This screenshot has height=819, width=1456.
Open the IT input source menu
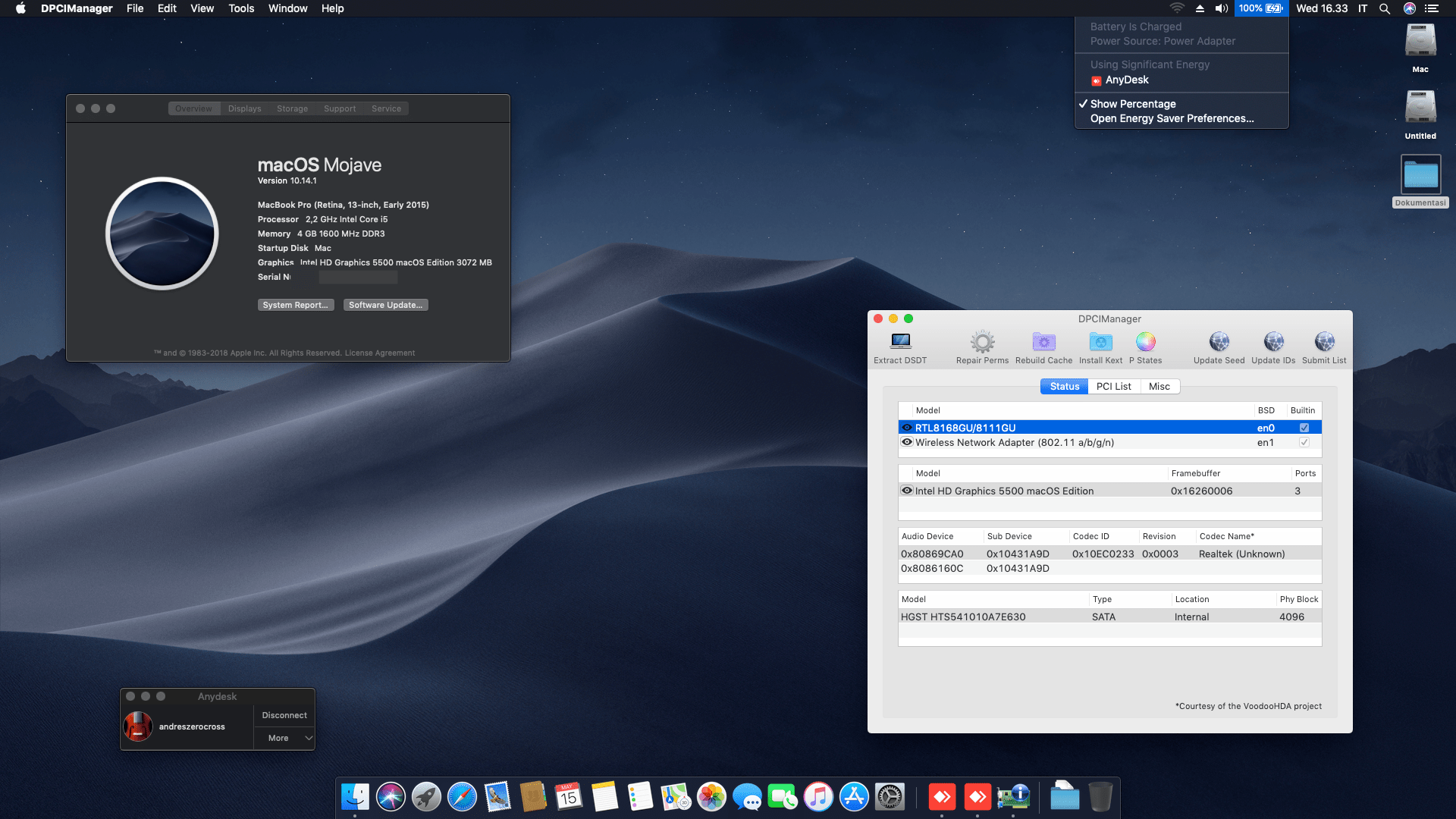[x=1363, y=8]
